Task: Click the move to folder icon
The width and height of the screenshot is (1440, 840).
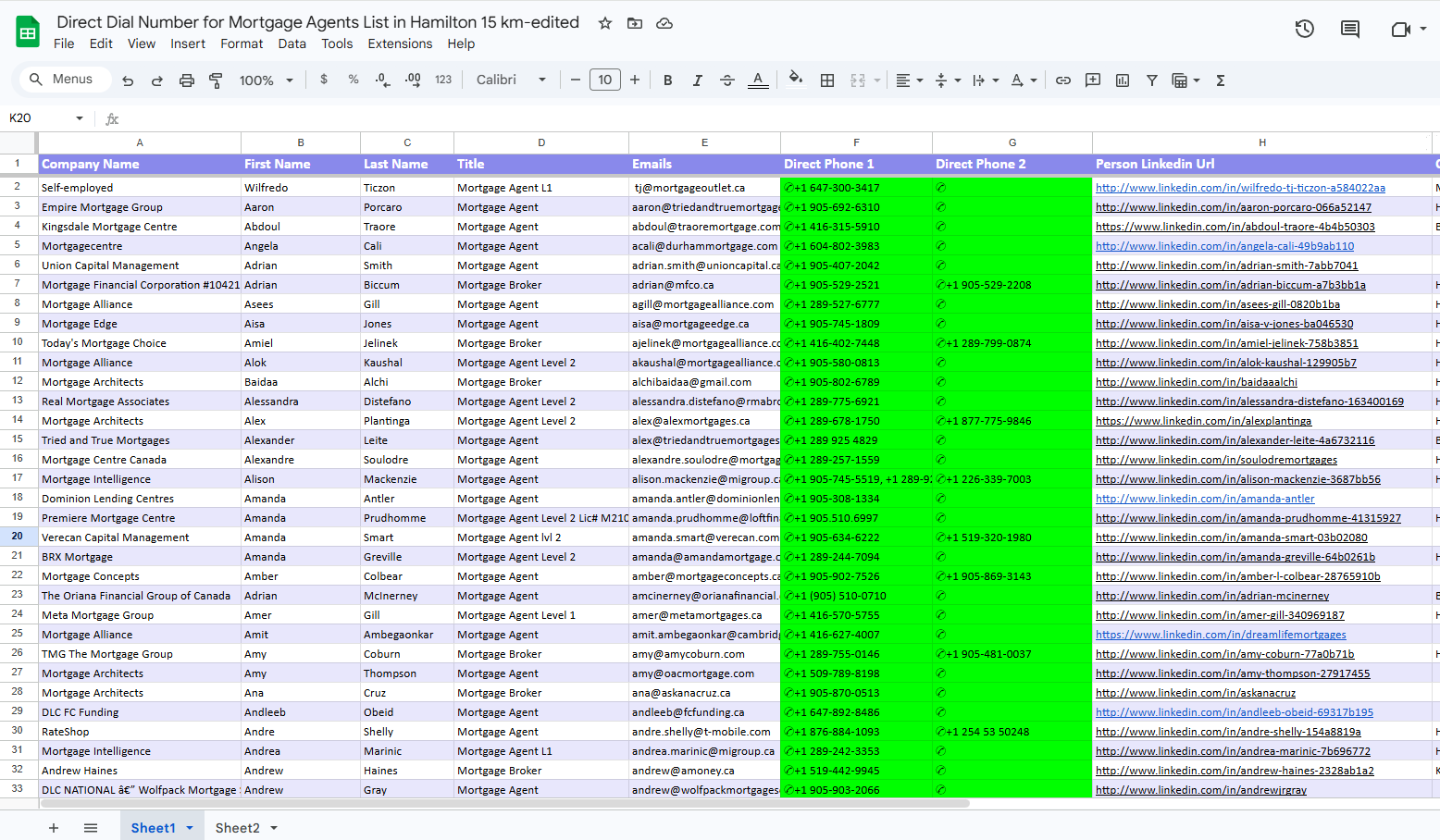Action: coord(635,23)
